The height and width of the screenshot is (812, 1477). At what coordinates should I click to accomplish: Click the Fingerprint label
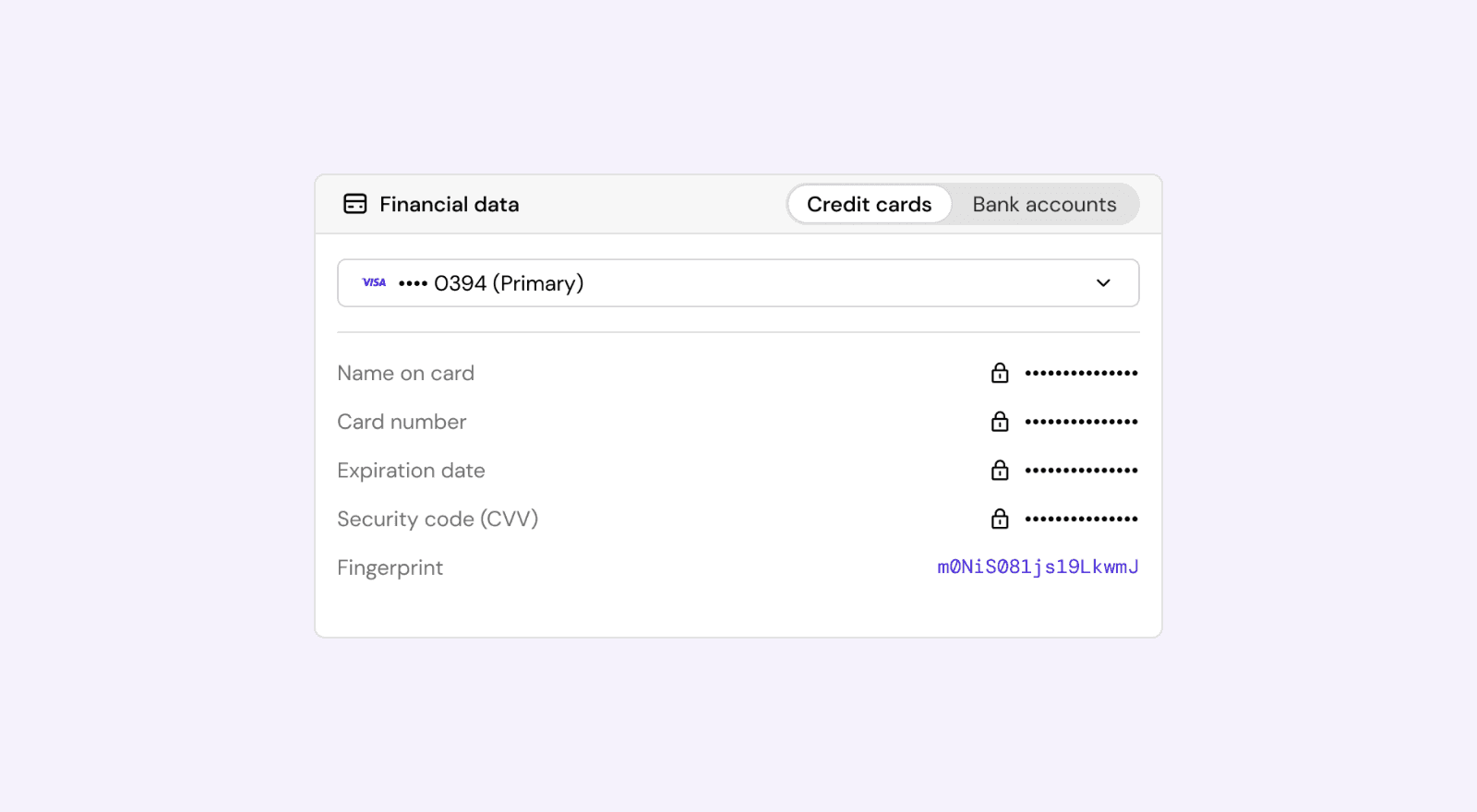click(390, 567)
